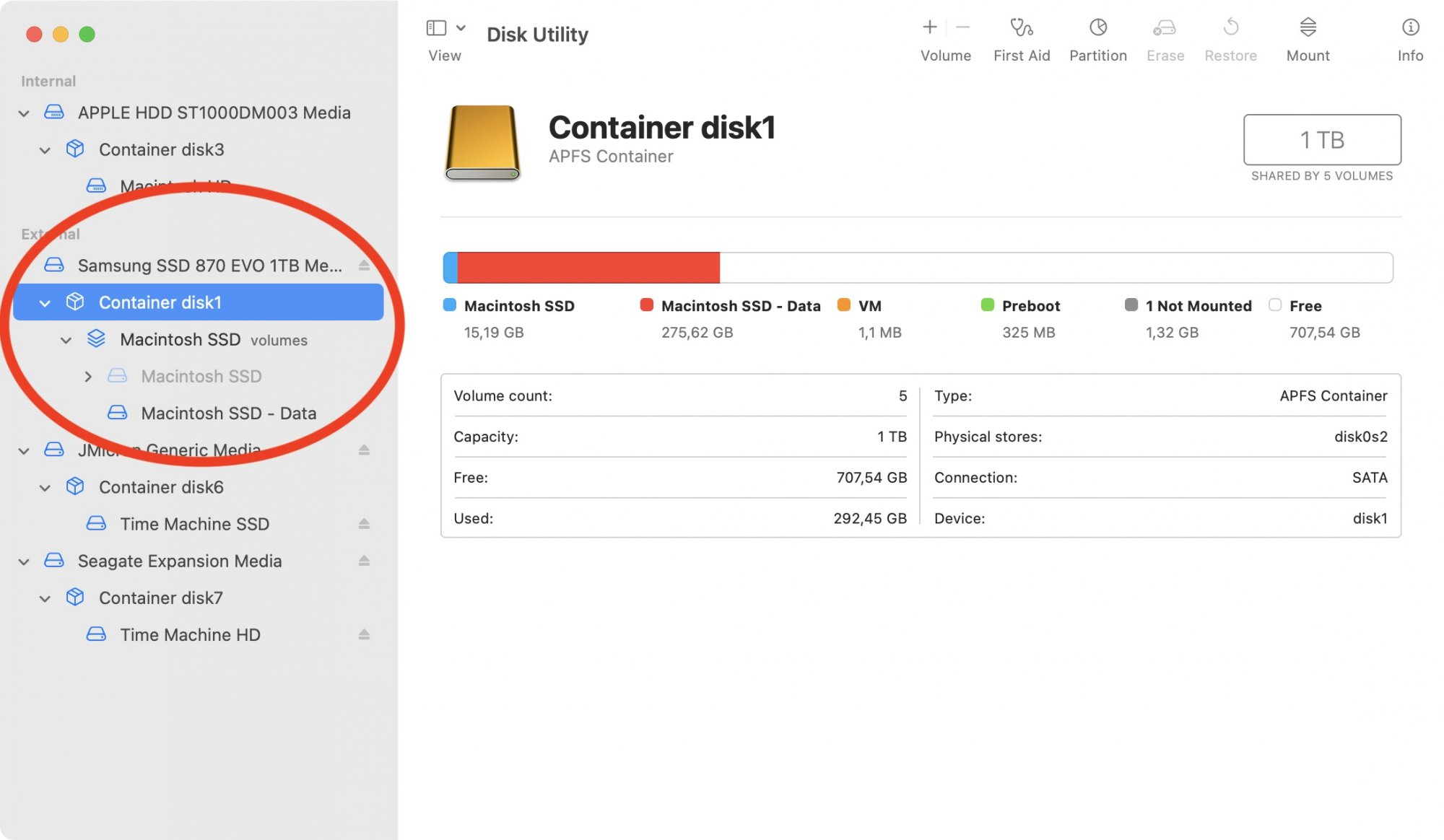Click the red Macintosh SSD - Data legend swatch
This screenshot has width=1444, height=840.
[x=646, y=305]
